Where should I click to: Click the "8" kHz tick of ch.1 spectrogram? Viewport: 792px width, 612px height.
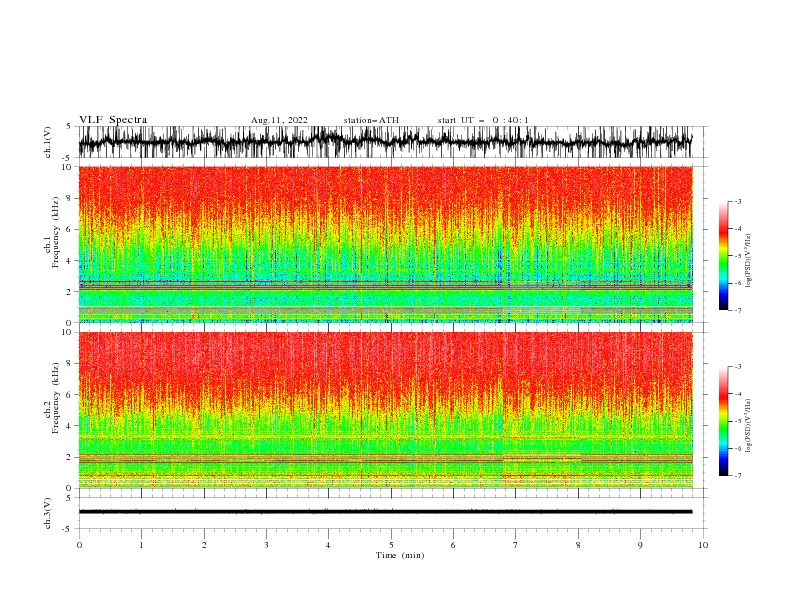(69, 198)
